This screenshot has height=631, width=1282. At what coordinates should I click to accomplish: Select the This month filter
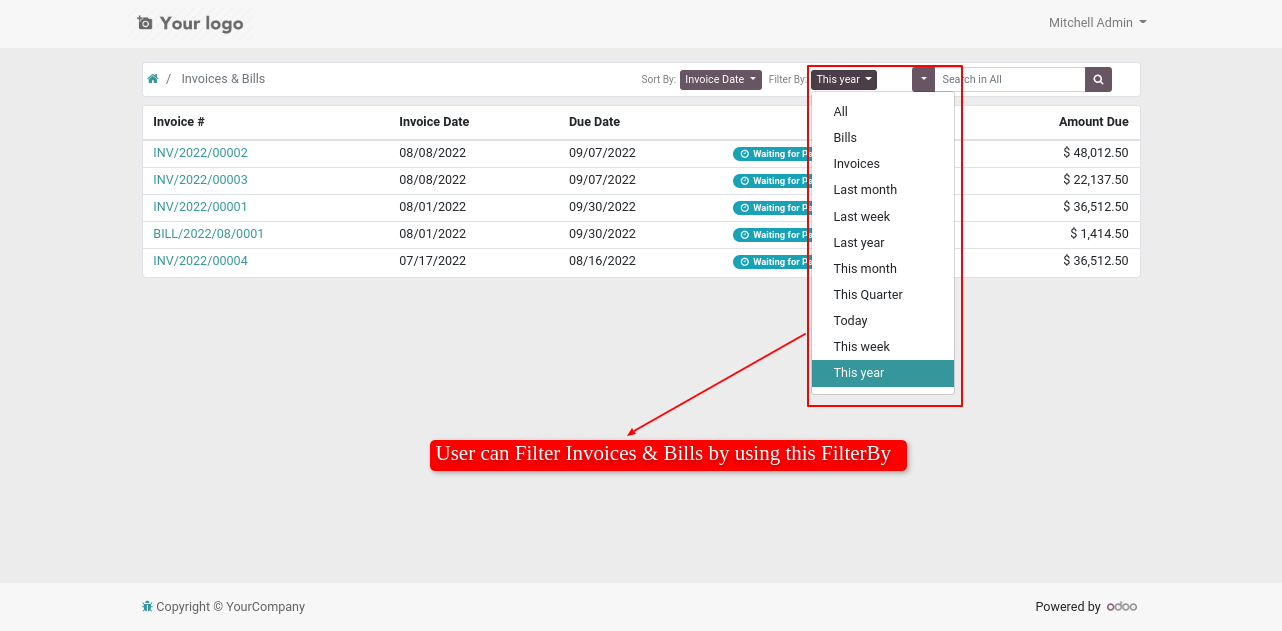pos(883,268)
